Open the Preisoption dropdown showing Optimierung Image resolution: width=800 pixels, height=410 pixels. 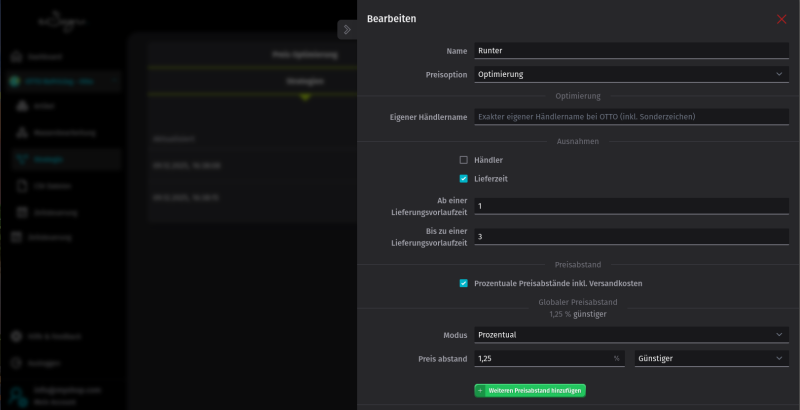coord(631,74)
